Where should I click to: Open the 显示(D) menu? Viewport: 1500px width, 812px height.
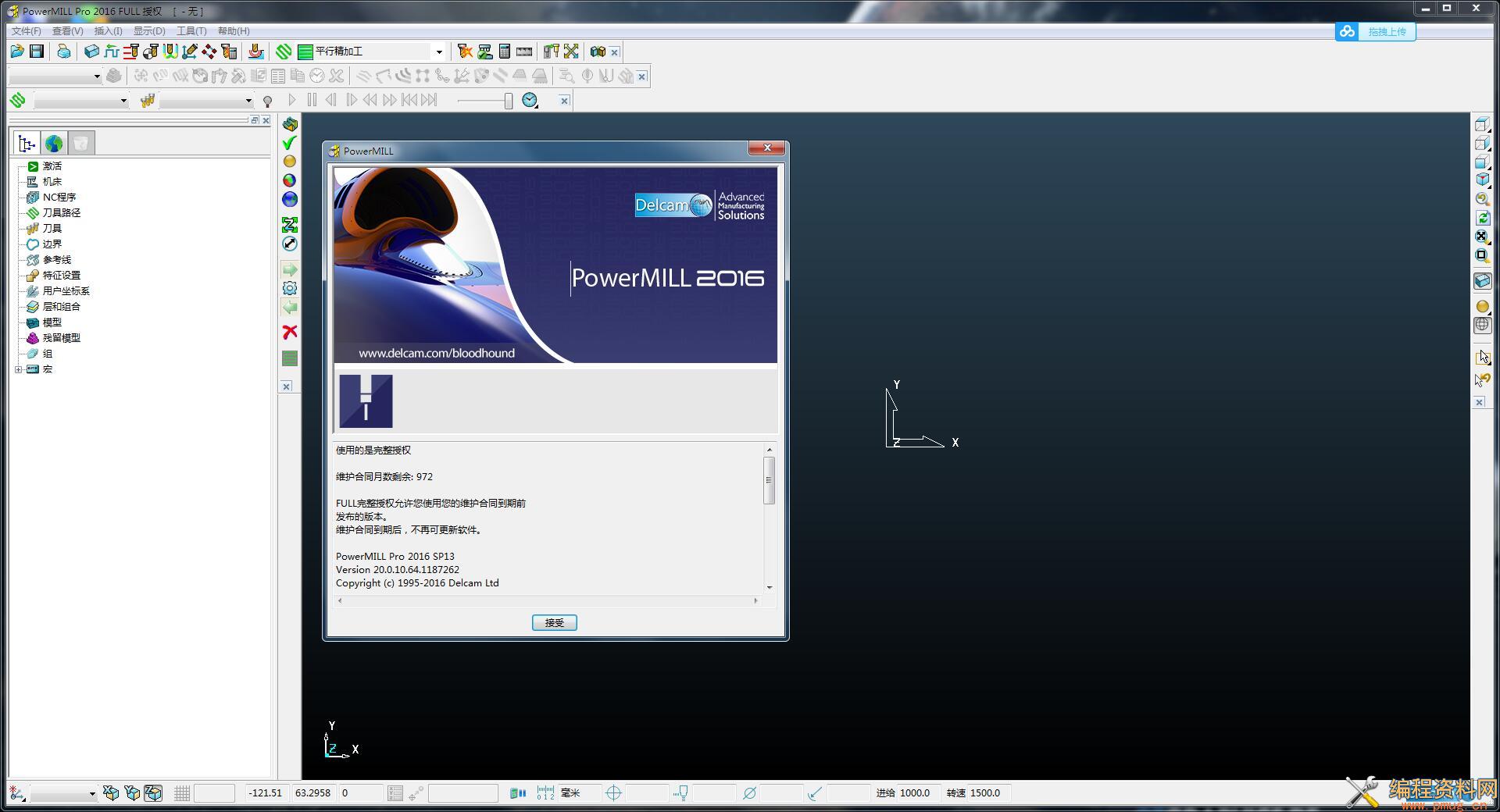click(149, 31)
